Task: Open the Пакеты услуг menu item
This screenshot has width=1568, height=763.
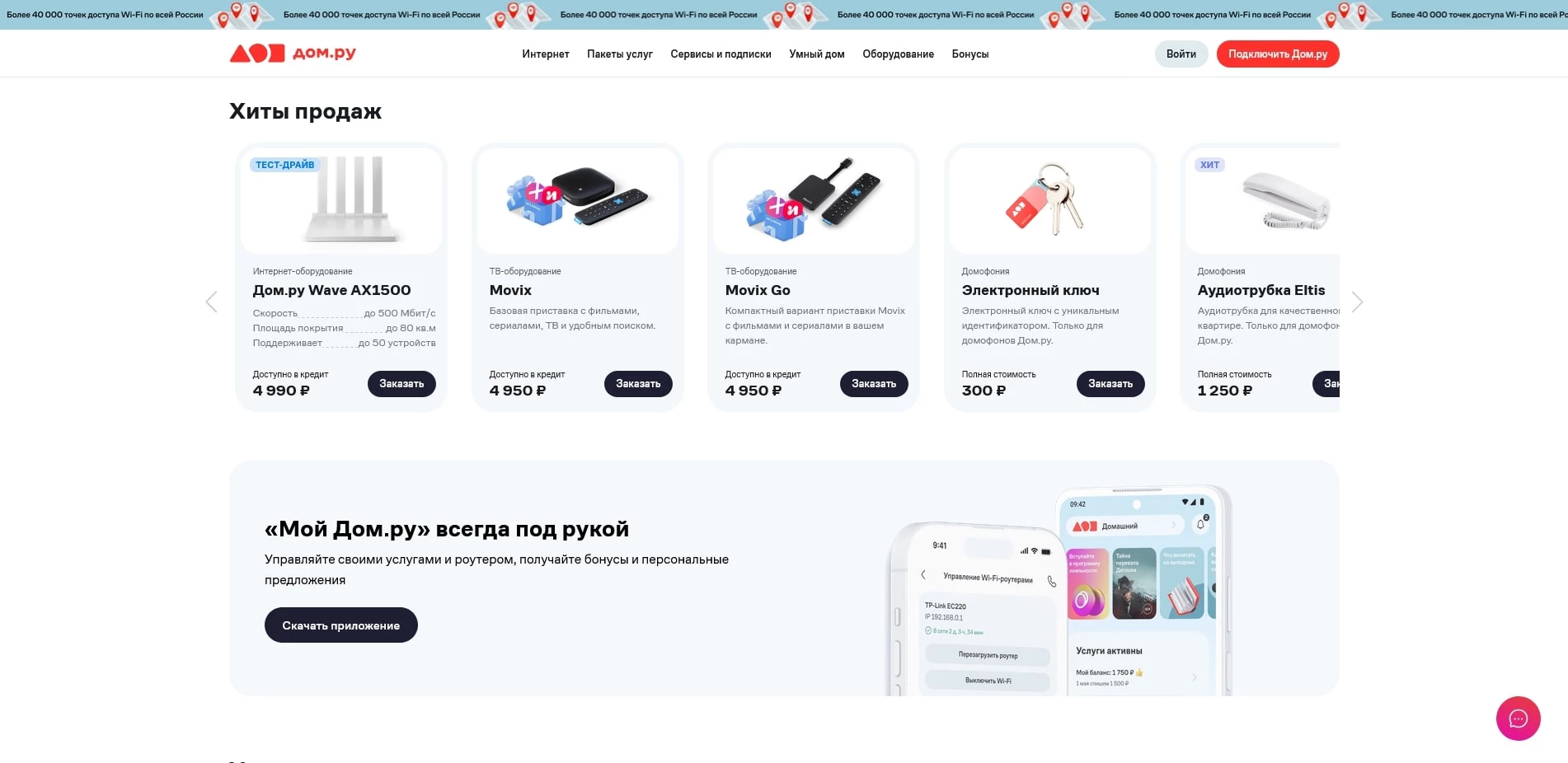Action: 620,54
